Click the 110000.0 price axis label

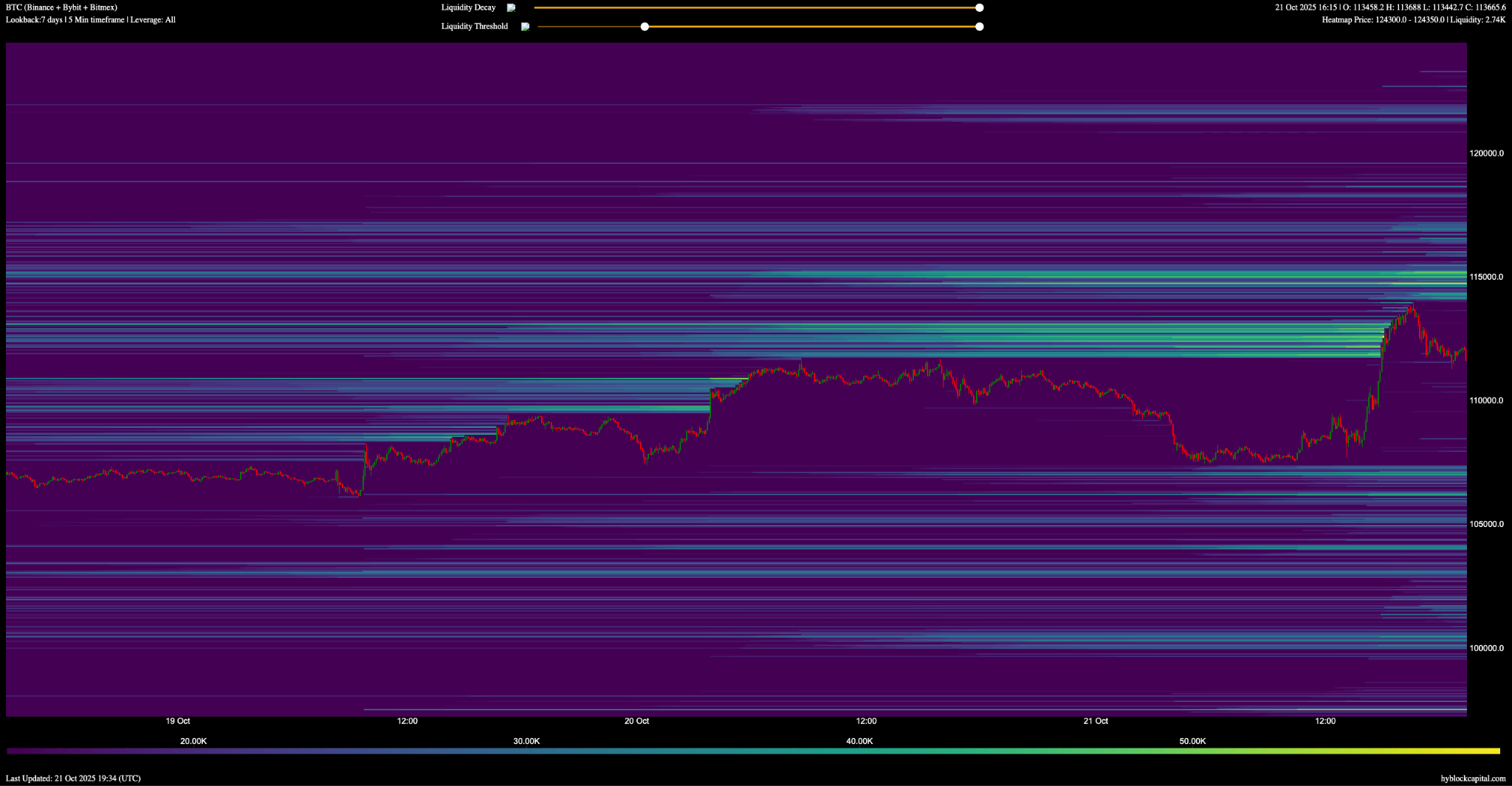[1486, 401]
